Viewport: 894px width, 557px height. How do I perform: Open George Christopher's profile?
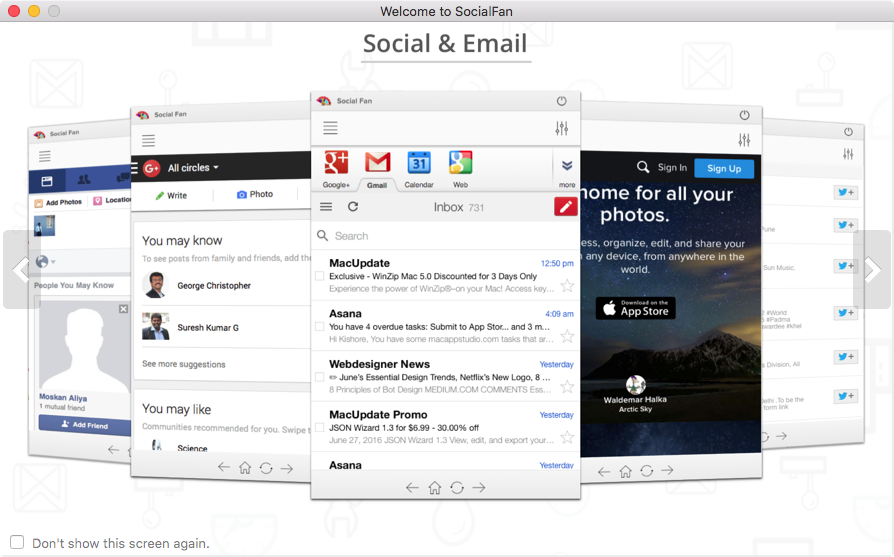214,286
